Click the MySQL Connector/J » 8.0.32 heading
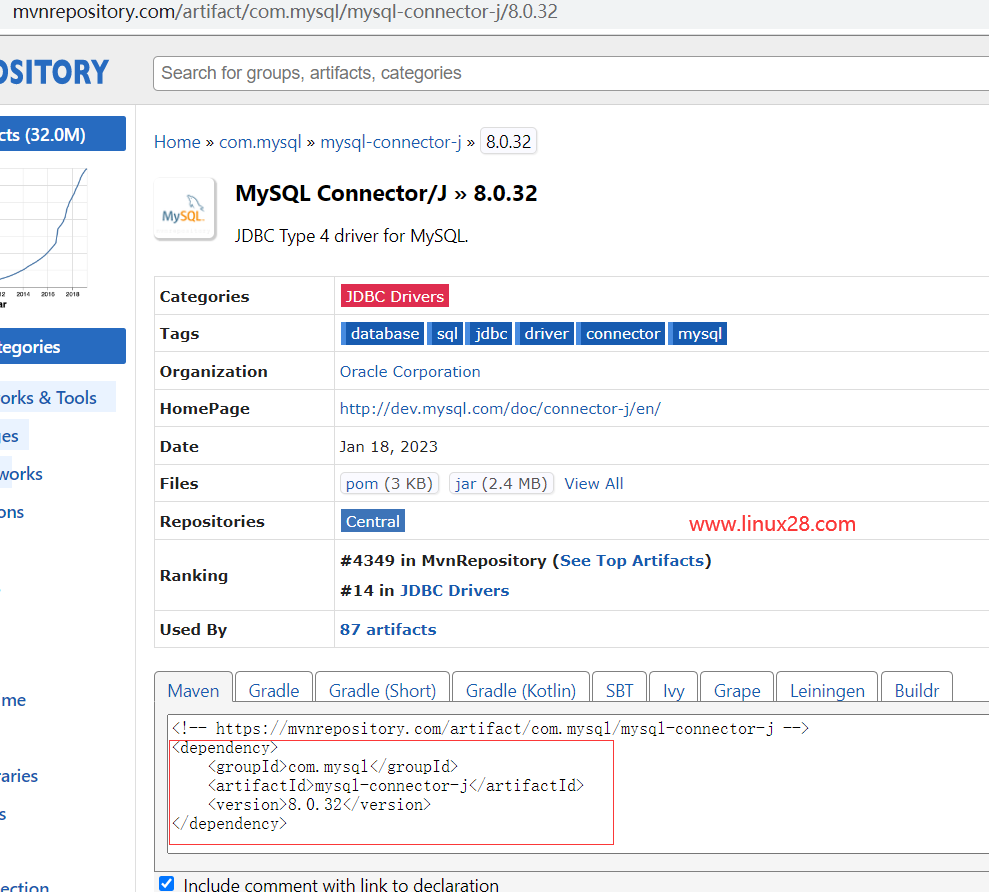The image size is (989, 892). tap(386, 193)
